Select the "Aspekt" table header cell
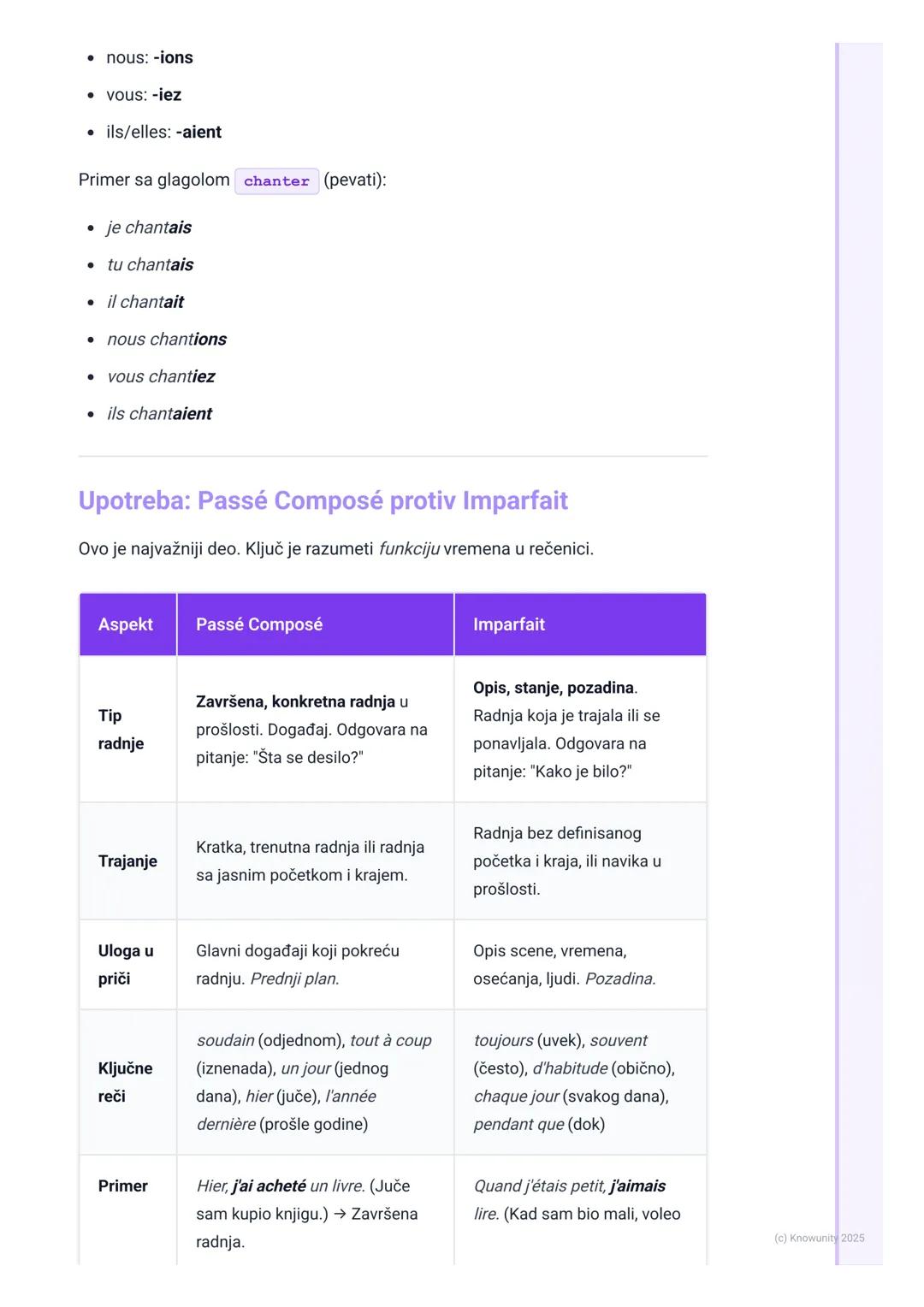 pos(126,624)
